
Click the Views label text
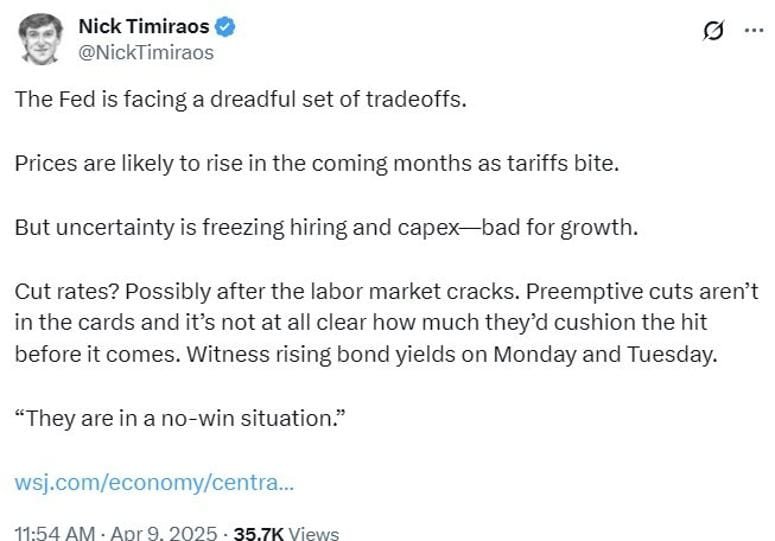tap(312, 534)
